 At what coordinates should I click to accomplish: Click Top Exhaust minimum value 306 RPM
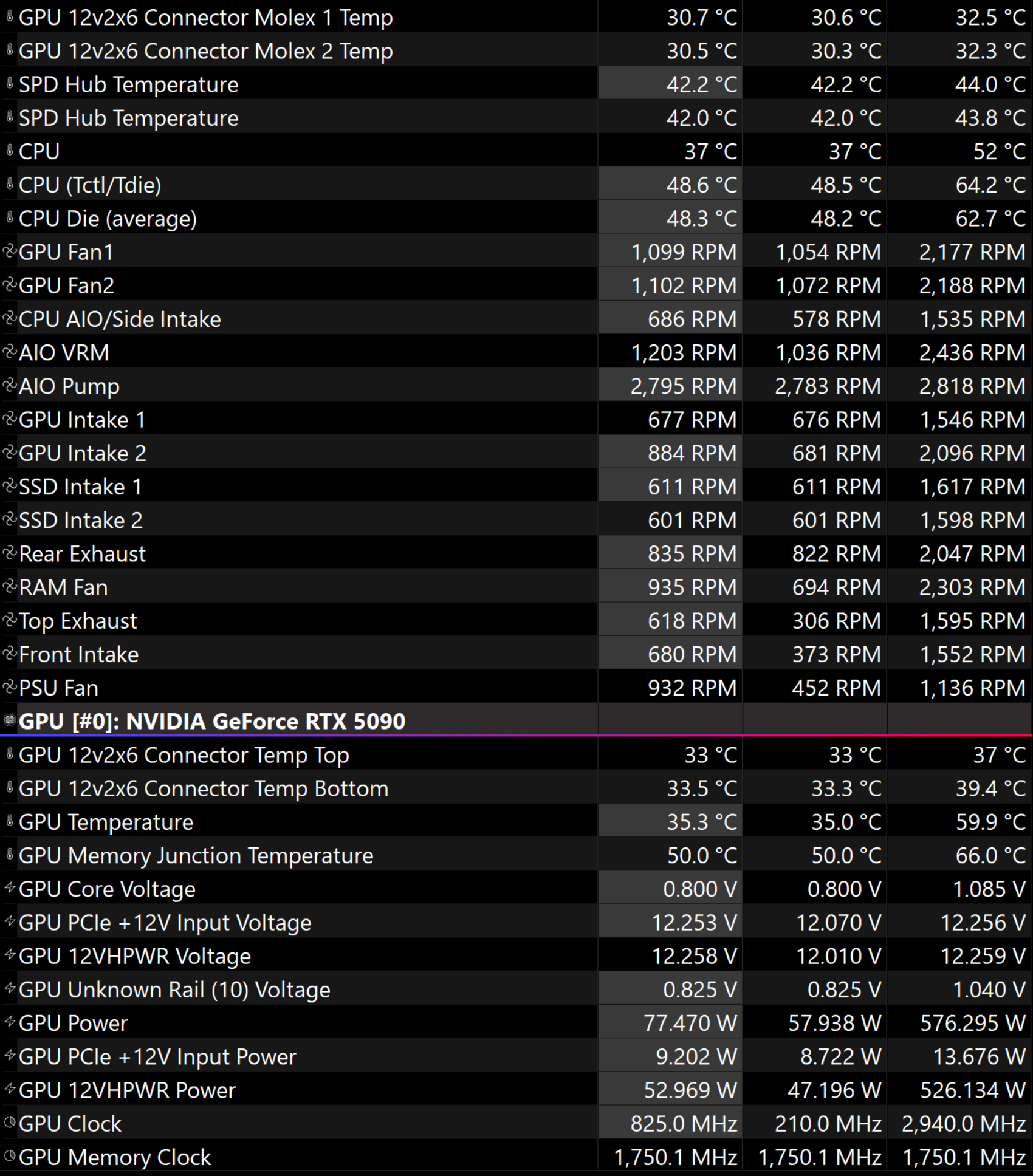pos(836,620)
